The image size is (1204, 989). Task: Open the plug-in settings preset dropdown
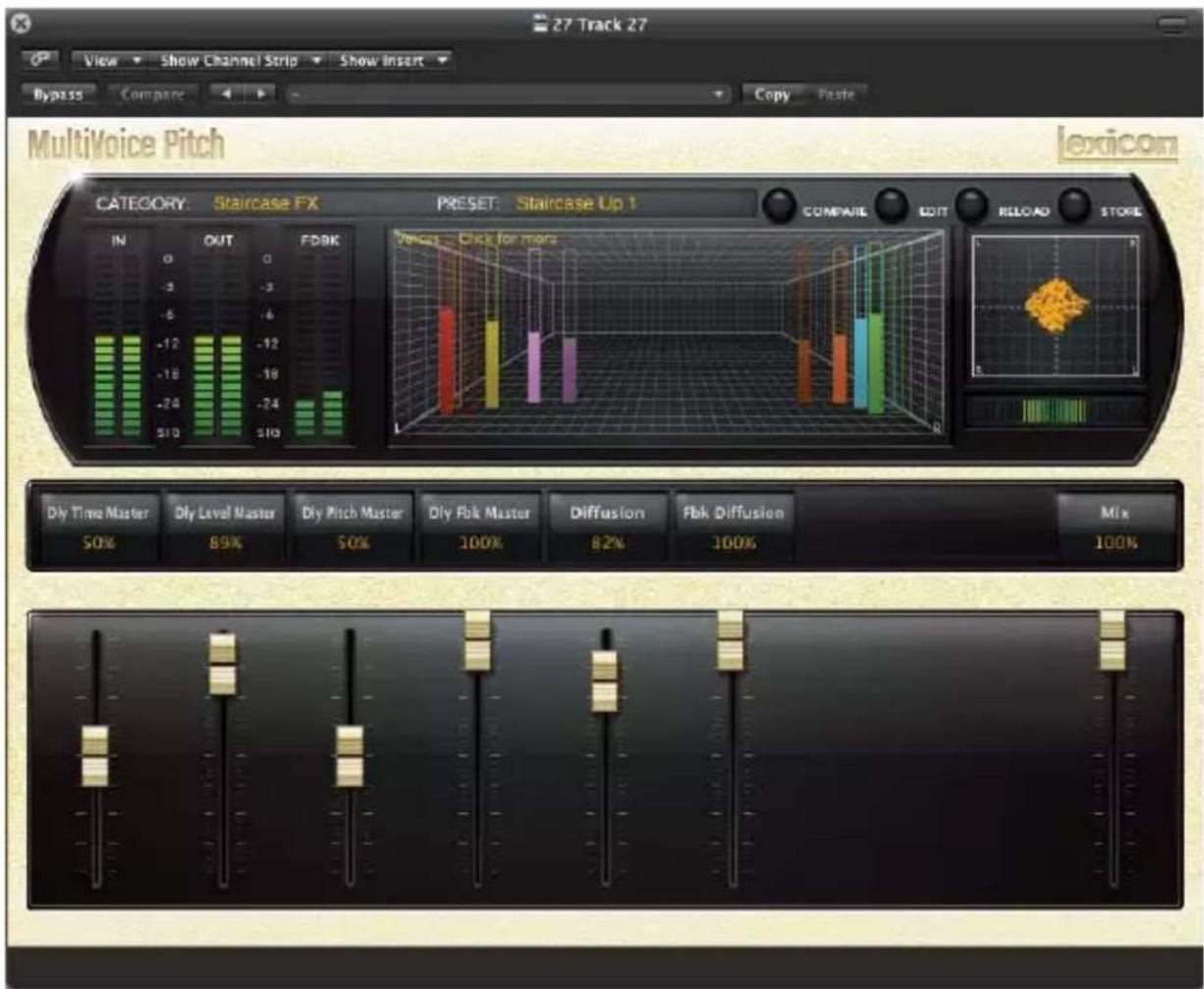click(x=509, y=94)
